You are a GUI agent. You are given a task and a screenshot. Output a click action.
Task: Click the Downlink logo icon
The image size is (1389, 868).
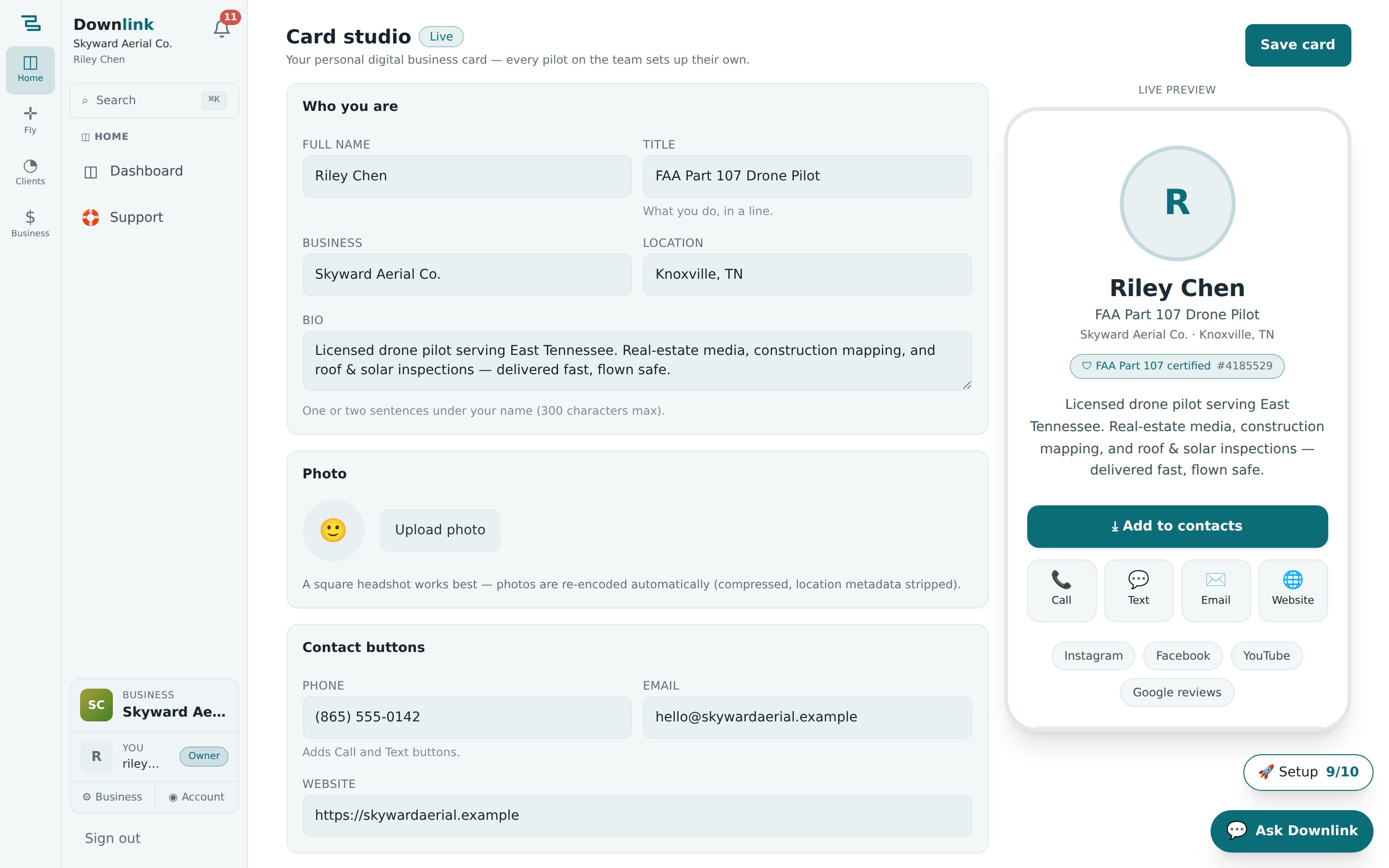(30, 23)
